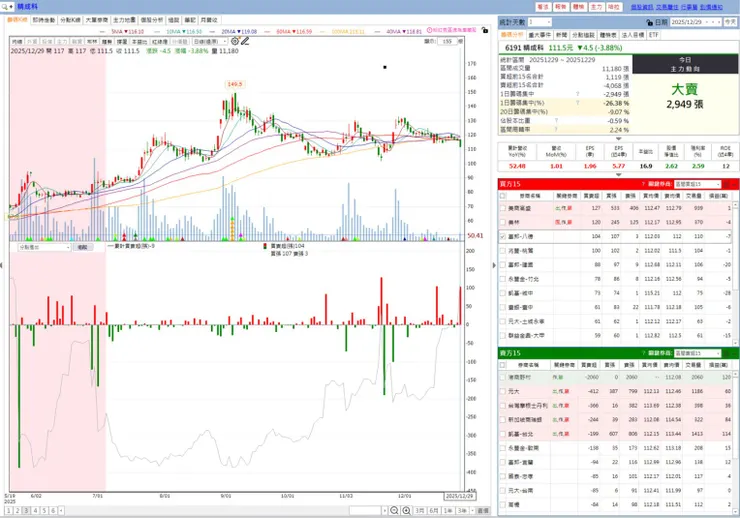Screen dimensions: 740x518
Task: Click the 顯示 bar count input field
Action: pos(447,42)
